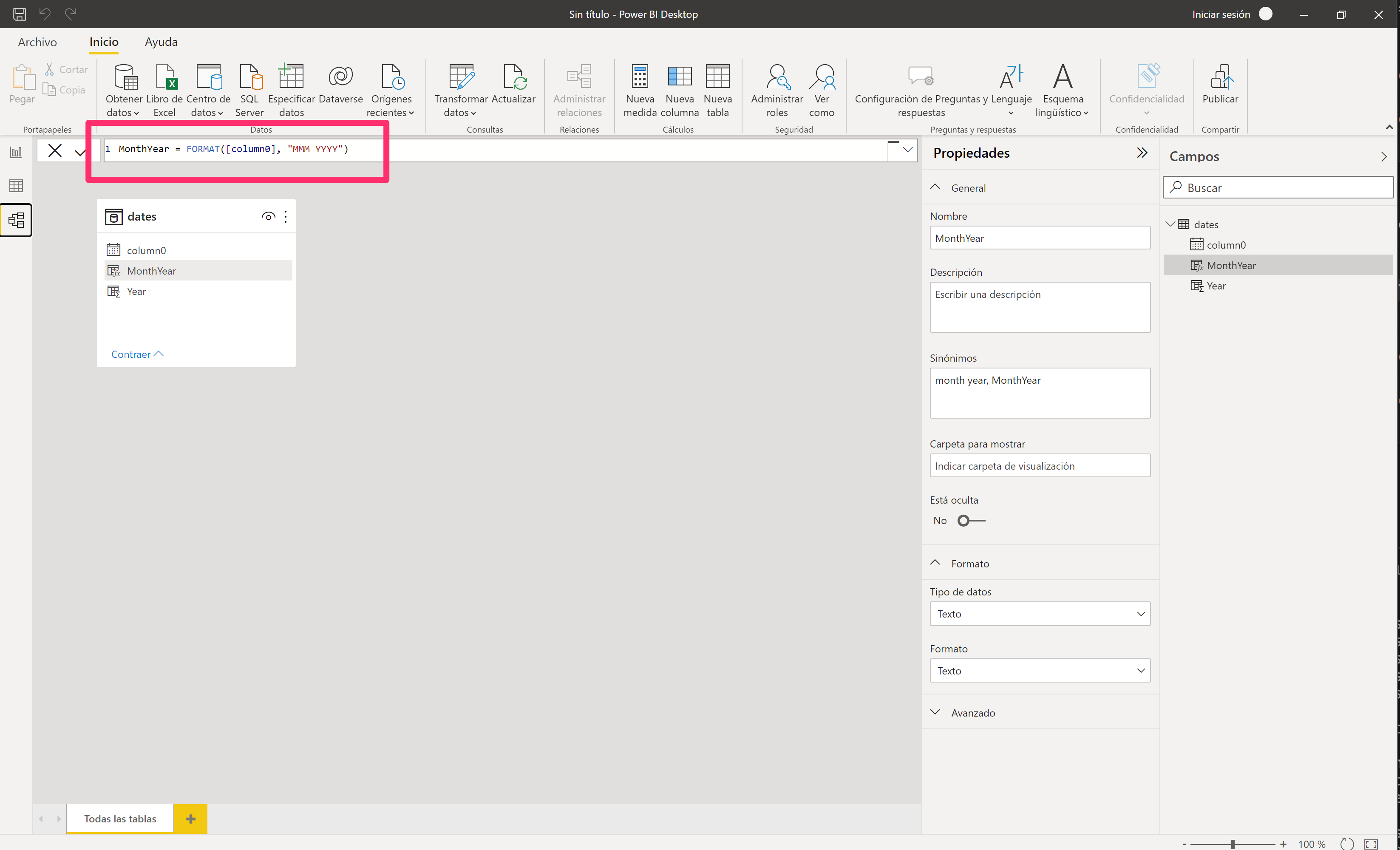Click Iniciar sesión
Screen dimensions: 1400x850
click(x=1221, y=14)
